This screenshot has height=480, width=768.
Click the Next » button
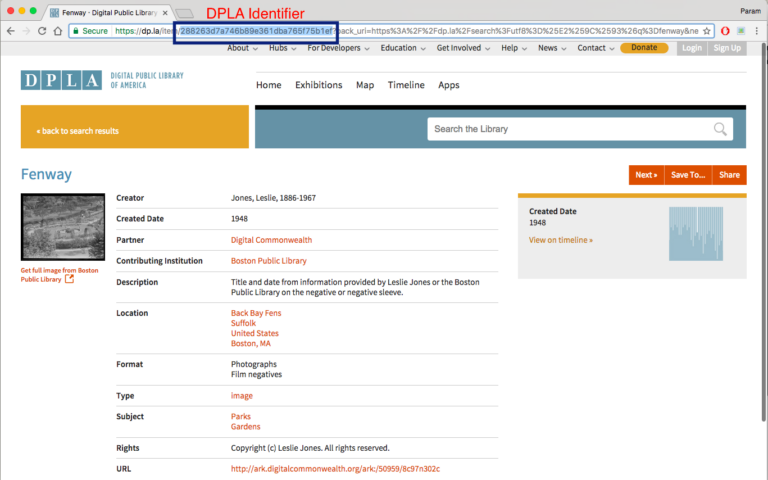645,175
